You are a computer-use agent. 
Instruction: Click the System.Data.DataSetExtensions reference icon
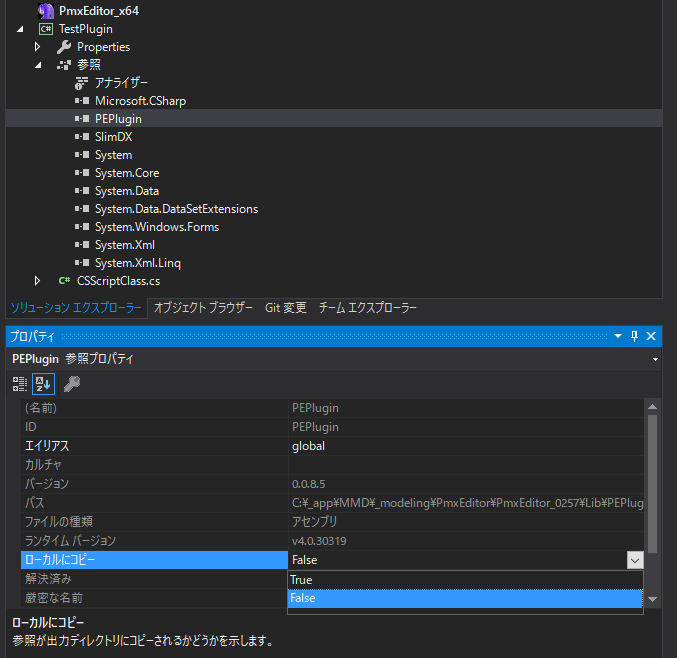pyautogui.click(x=82, y=209)
